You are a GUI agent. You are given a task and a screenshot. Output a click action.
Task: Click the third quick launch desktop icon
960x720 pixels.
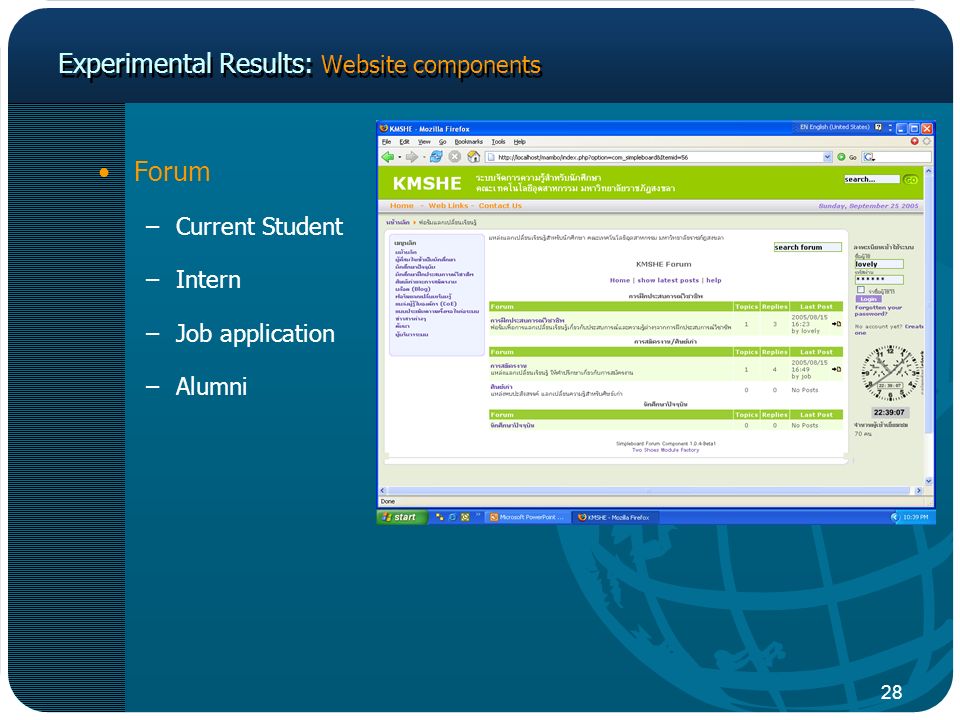tap(465, 517)
